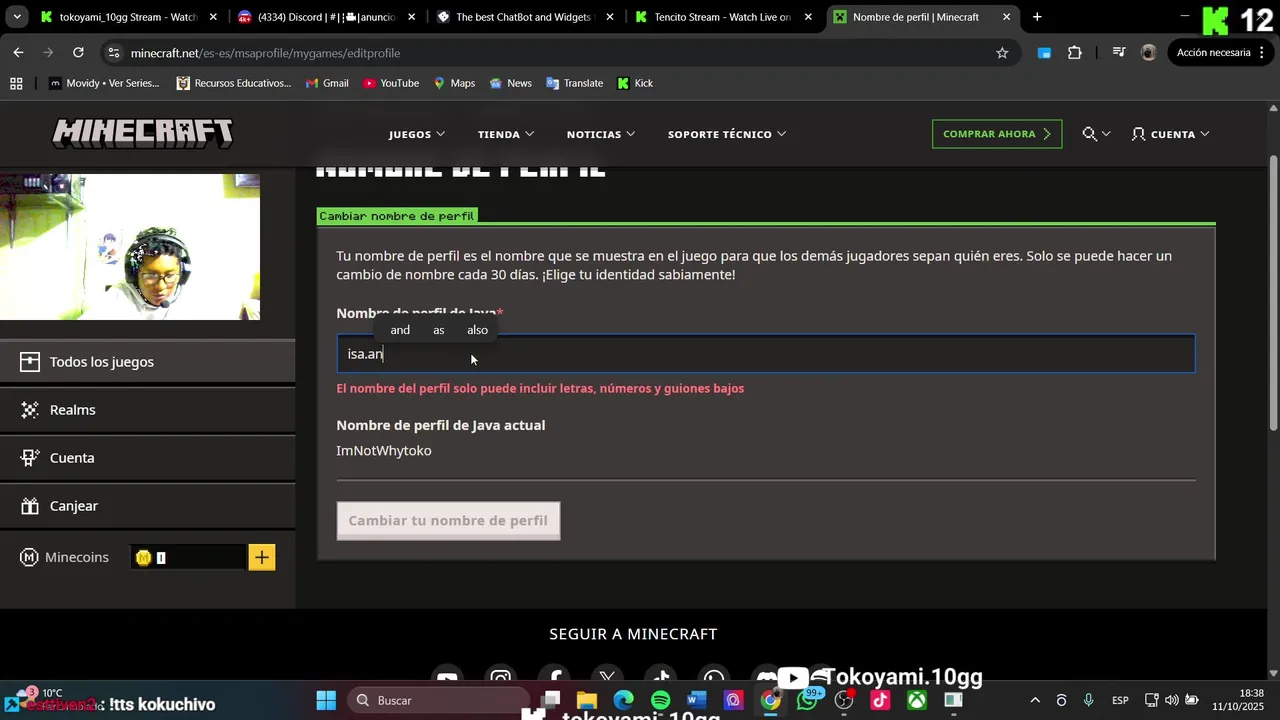The height and width of the screenshot is (720, 1280).
Task: Reload the Minecraft page
Action: (78, 53)
